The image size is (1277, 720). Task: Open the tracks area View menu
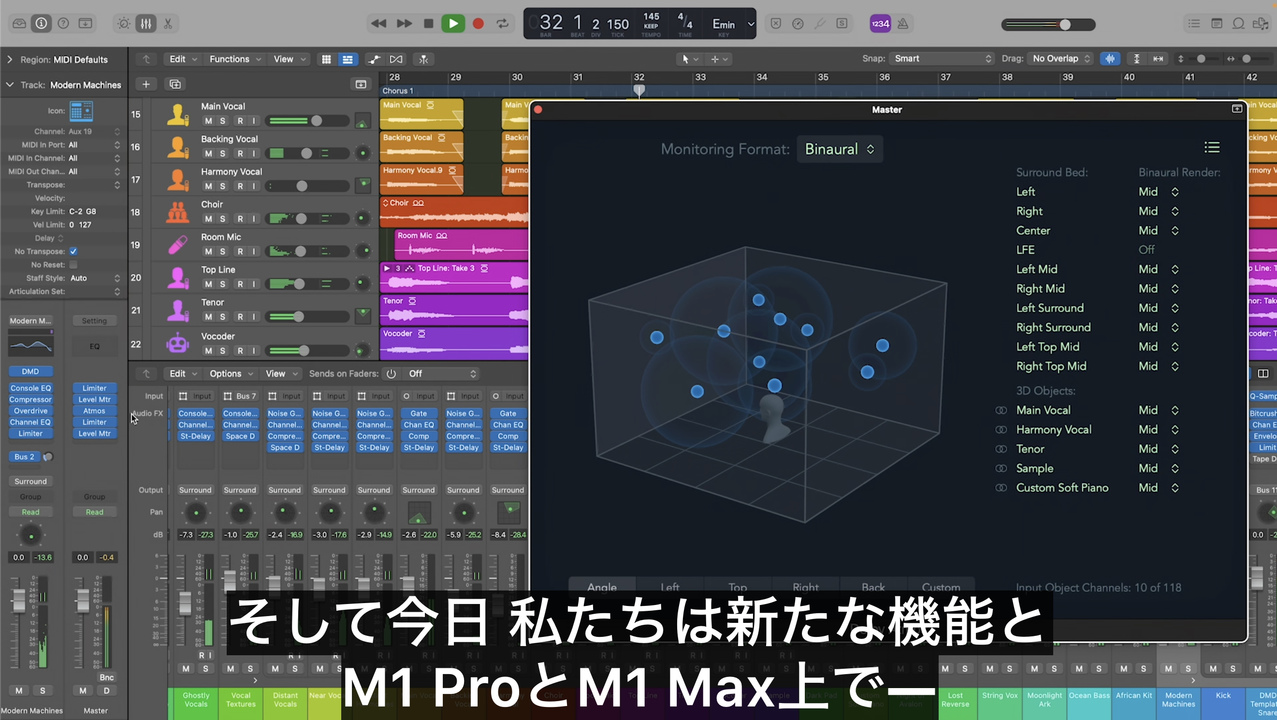(289, 59)
